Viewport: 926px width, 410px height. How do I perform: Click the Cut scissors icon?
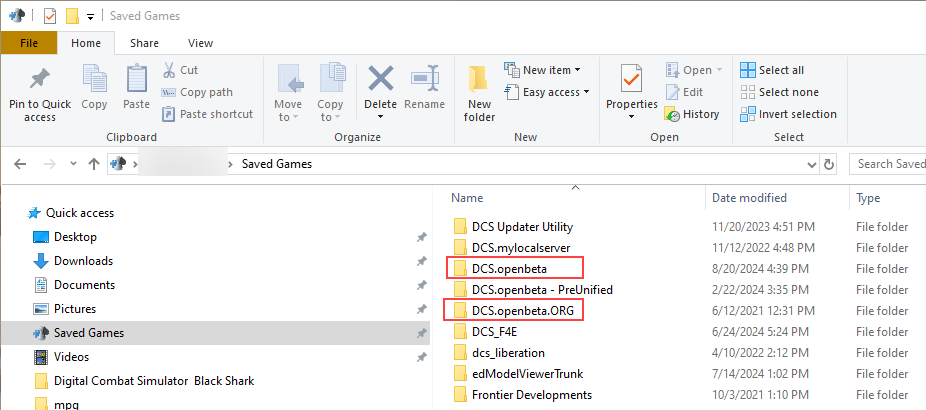click(169, 70)
